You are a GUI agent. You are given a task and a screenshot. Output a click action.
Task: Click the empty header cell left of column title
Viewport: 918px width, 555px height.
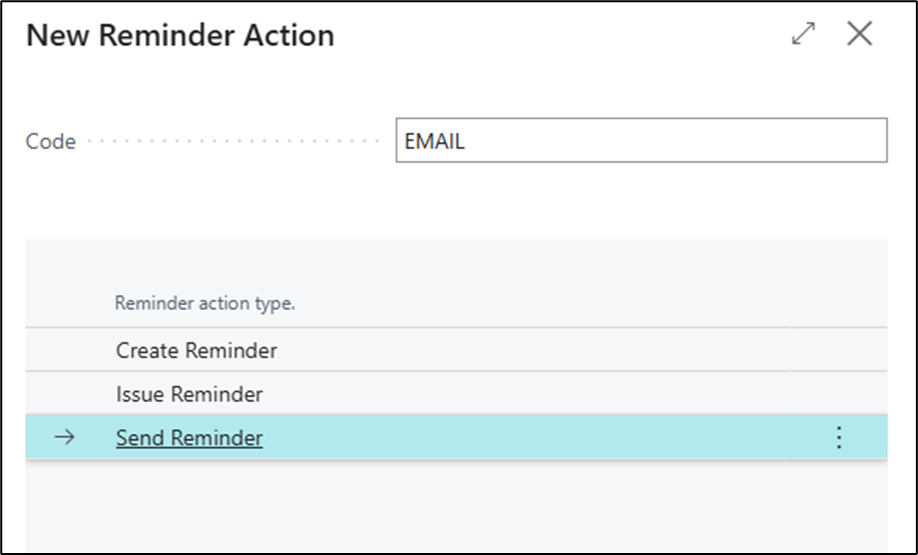pyautogui.click(x=64, y=303)
